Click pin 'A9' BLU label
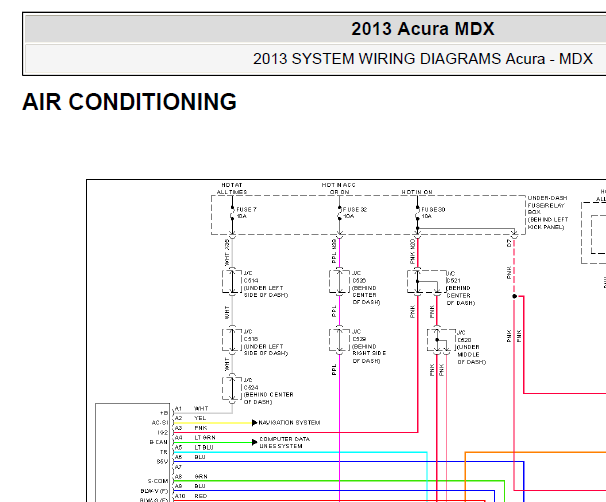This screenshot has height=502, width=606. pos(190,486)
